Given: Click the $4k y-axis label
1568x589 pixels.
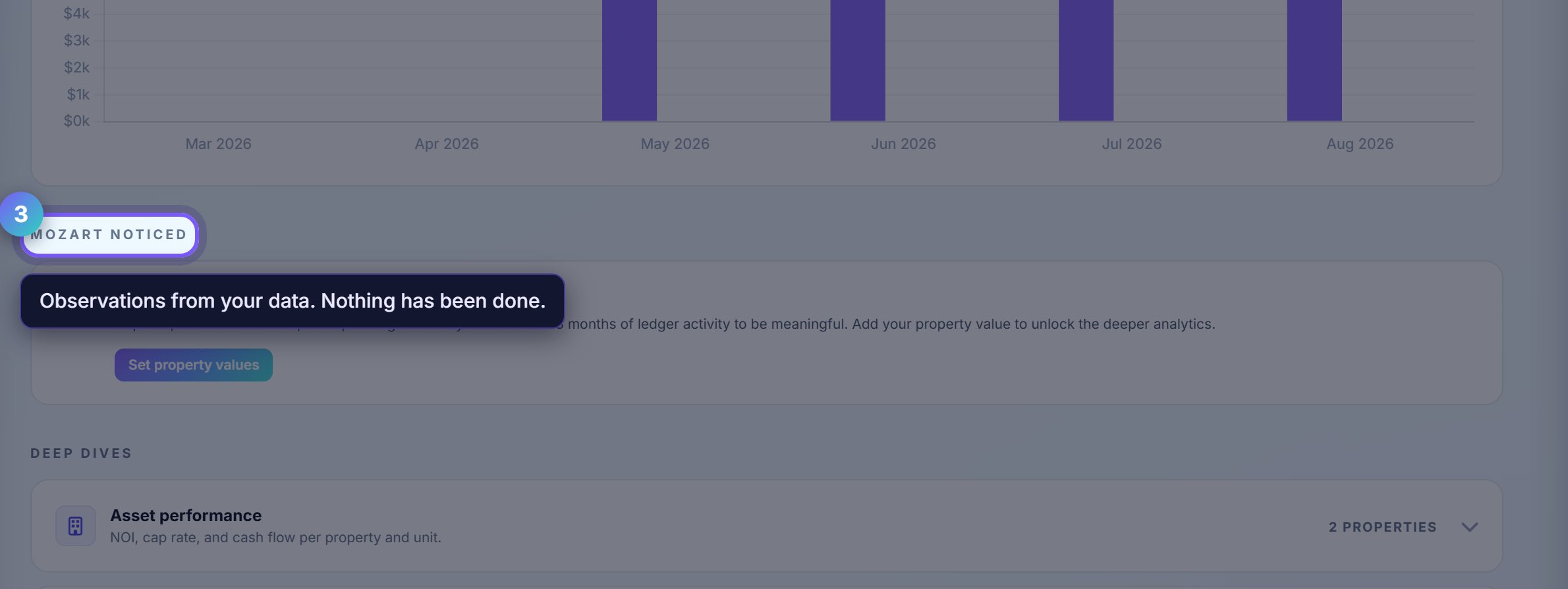Looking at the screenshot, I should click(x=76, y=13).
